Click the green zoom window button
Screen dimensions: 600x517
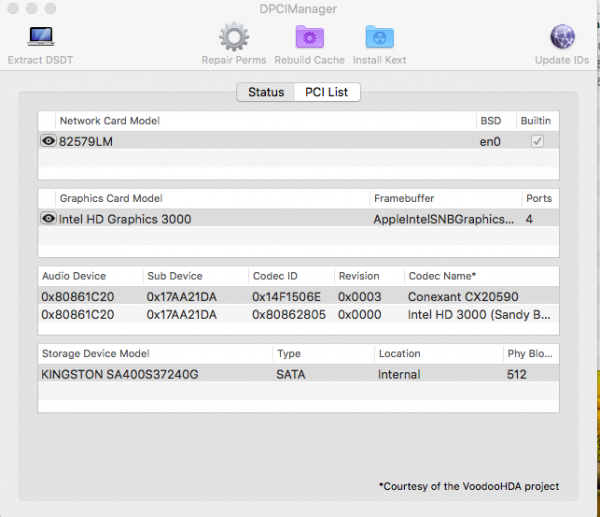[51, 8]
